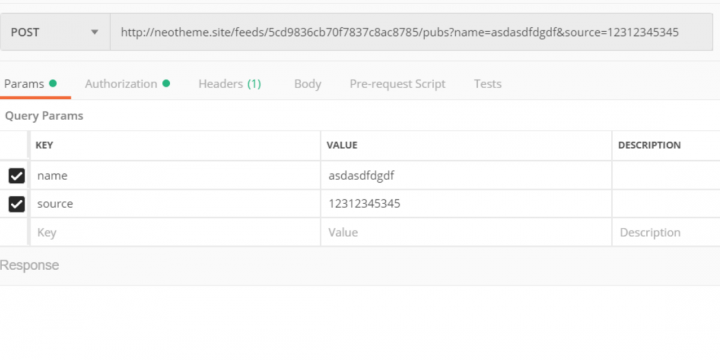Click the 12312345345 value cell
The height and width of the screenshot is (360, 720).
466,204
